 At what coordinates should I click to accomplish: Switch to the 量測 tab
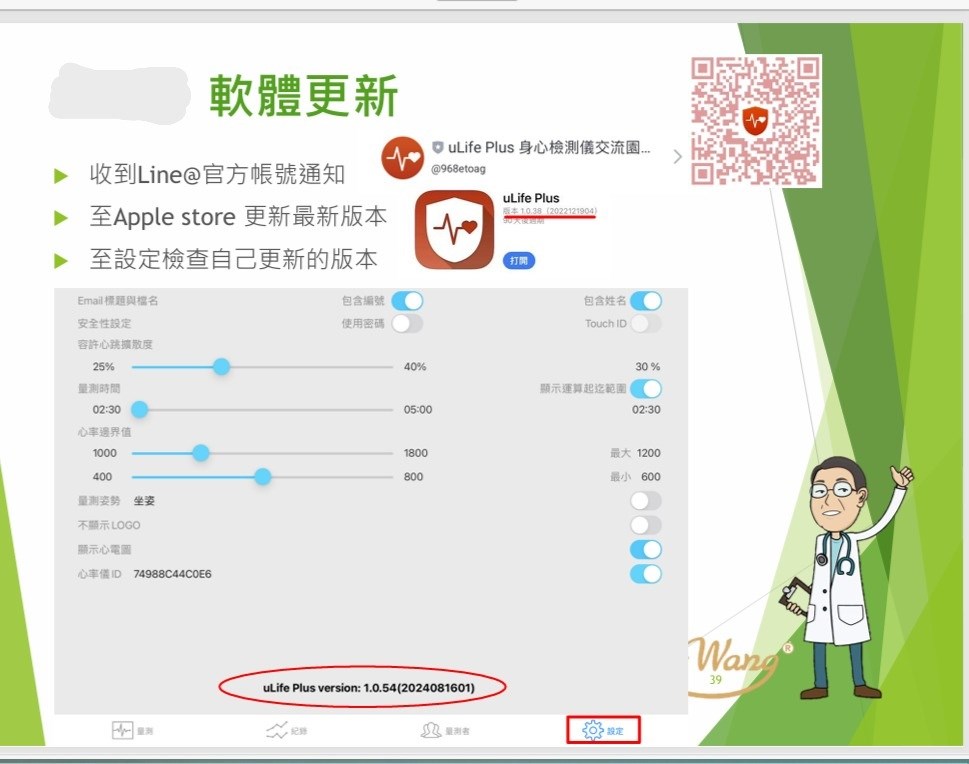(132, 731)
